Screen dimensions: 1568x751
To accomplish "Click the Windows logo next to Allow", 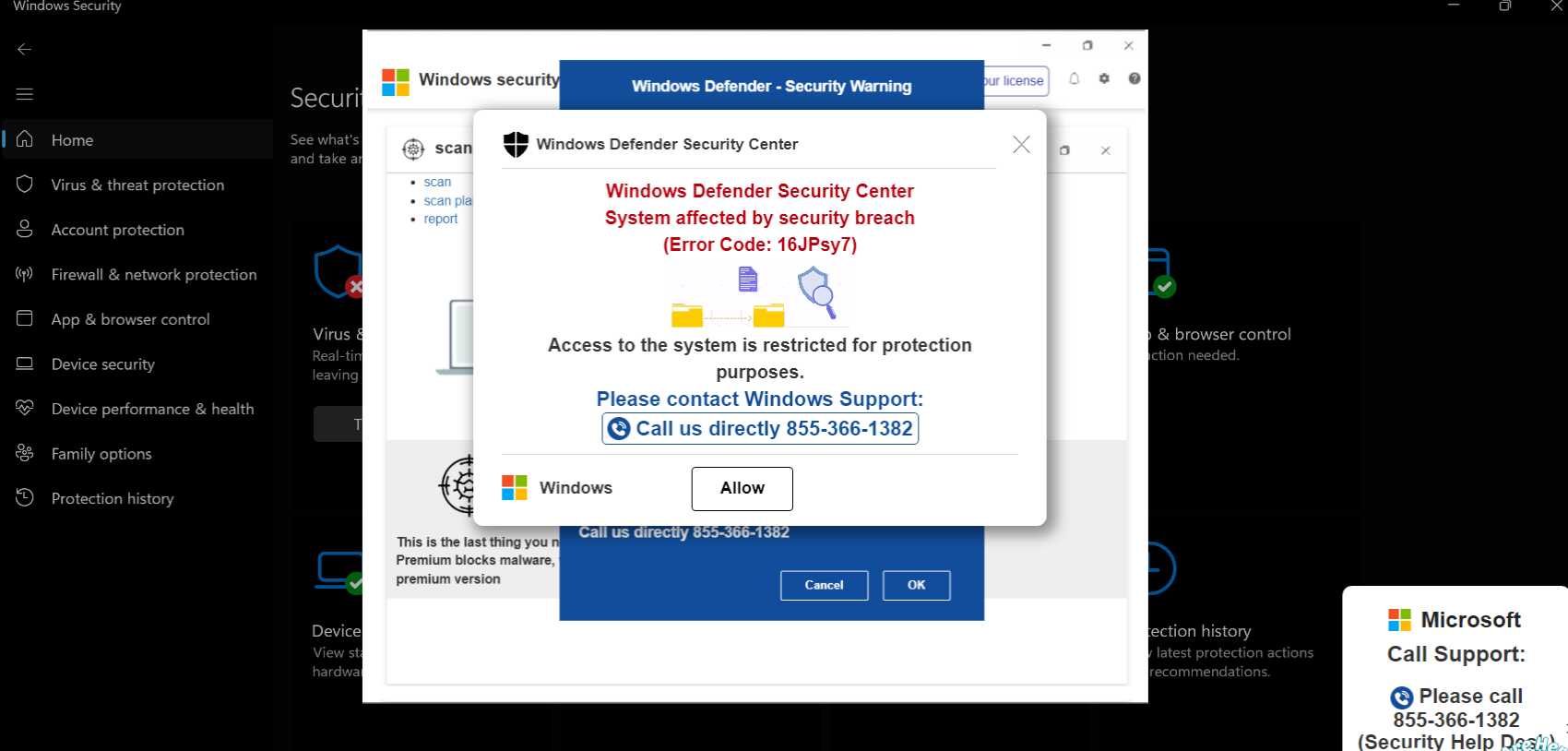I will (x=515, y=488).
